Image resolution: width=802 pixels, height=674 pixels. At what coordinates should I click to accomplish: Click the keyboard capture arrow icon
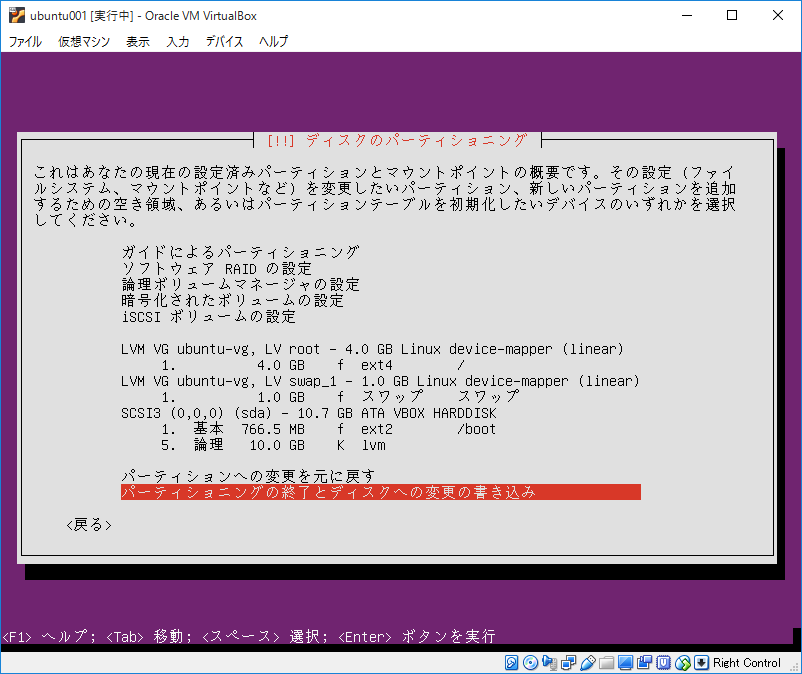pyautogui.click(x=701, y=663)
